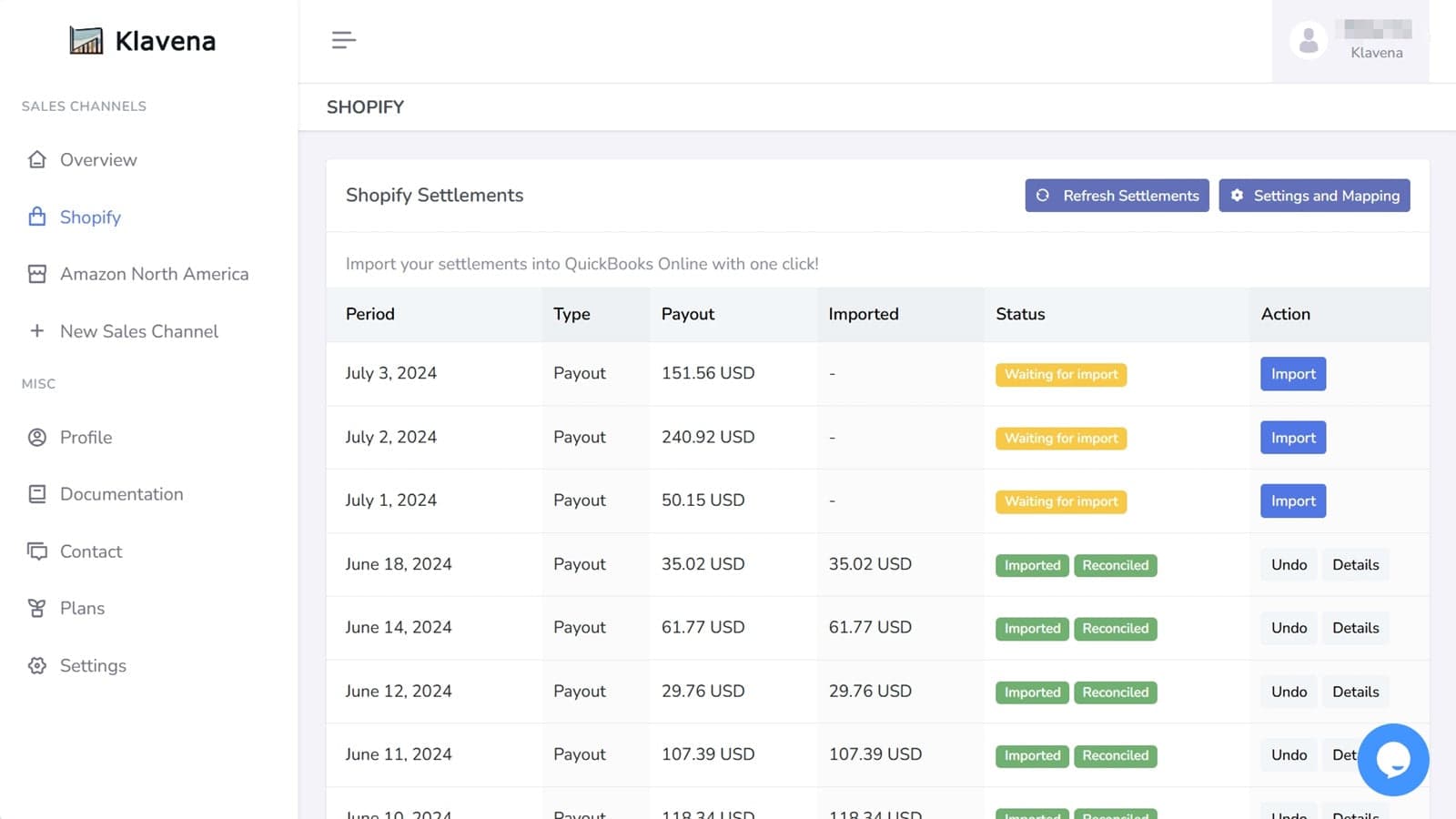Screen dimensions: 1456x819
Task: Open the Documentation menu item
Action: click(121, 494)
